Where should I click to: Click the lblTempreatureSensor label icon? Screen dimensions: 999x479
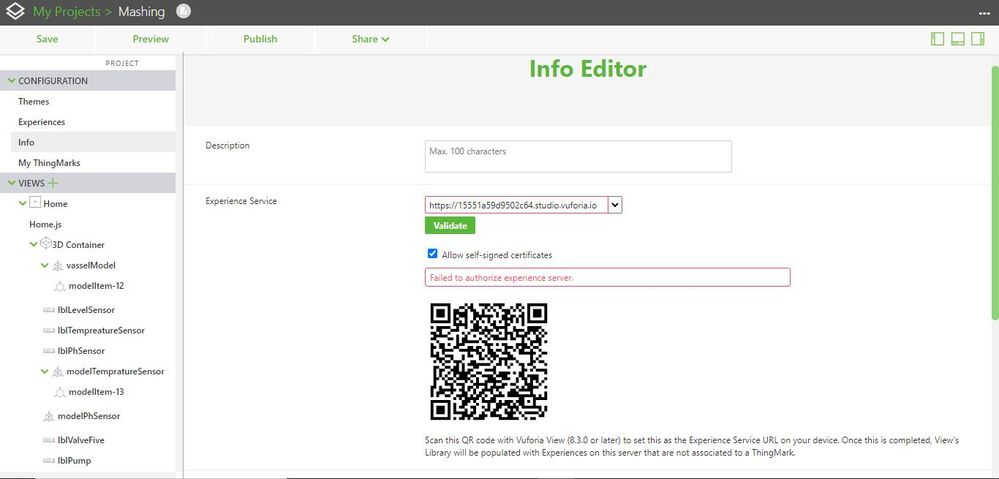pos(48,331)
